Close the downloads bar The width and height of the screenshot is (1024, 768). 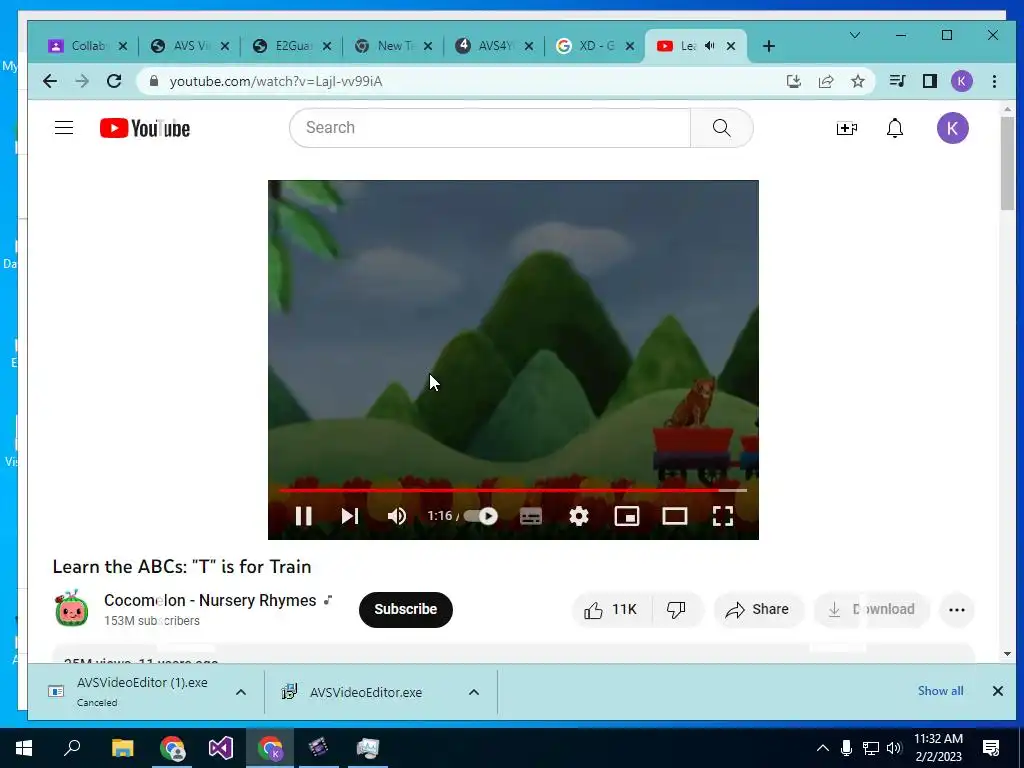point(997,691)
